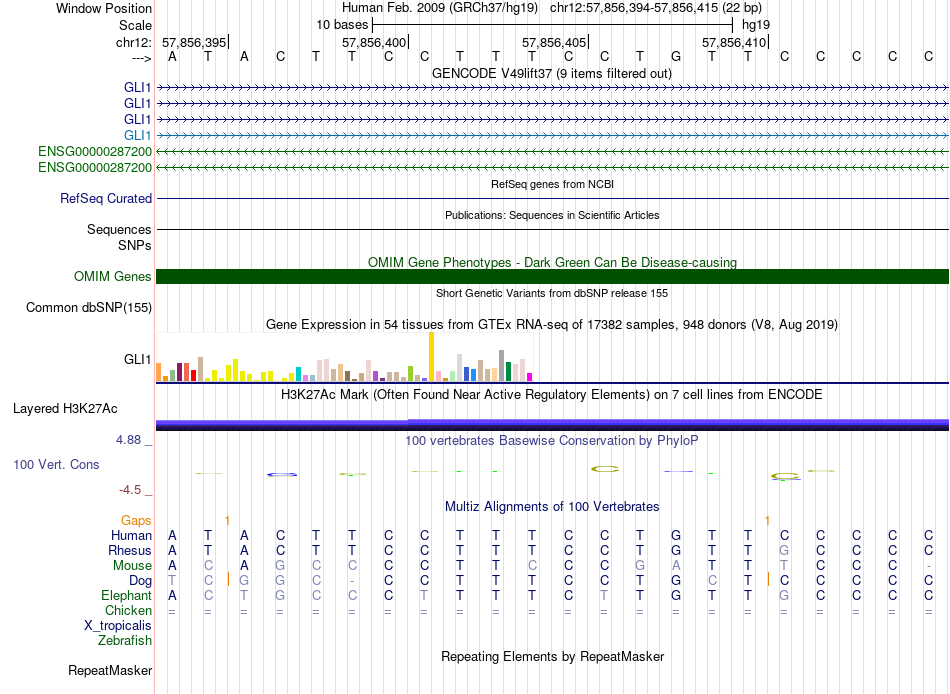This screenshot has width=950, height=694.
Task: Click the SNPs track label
Action: pos(135,245)
